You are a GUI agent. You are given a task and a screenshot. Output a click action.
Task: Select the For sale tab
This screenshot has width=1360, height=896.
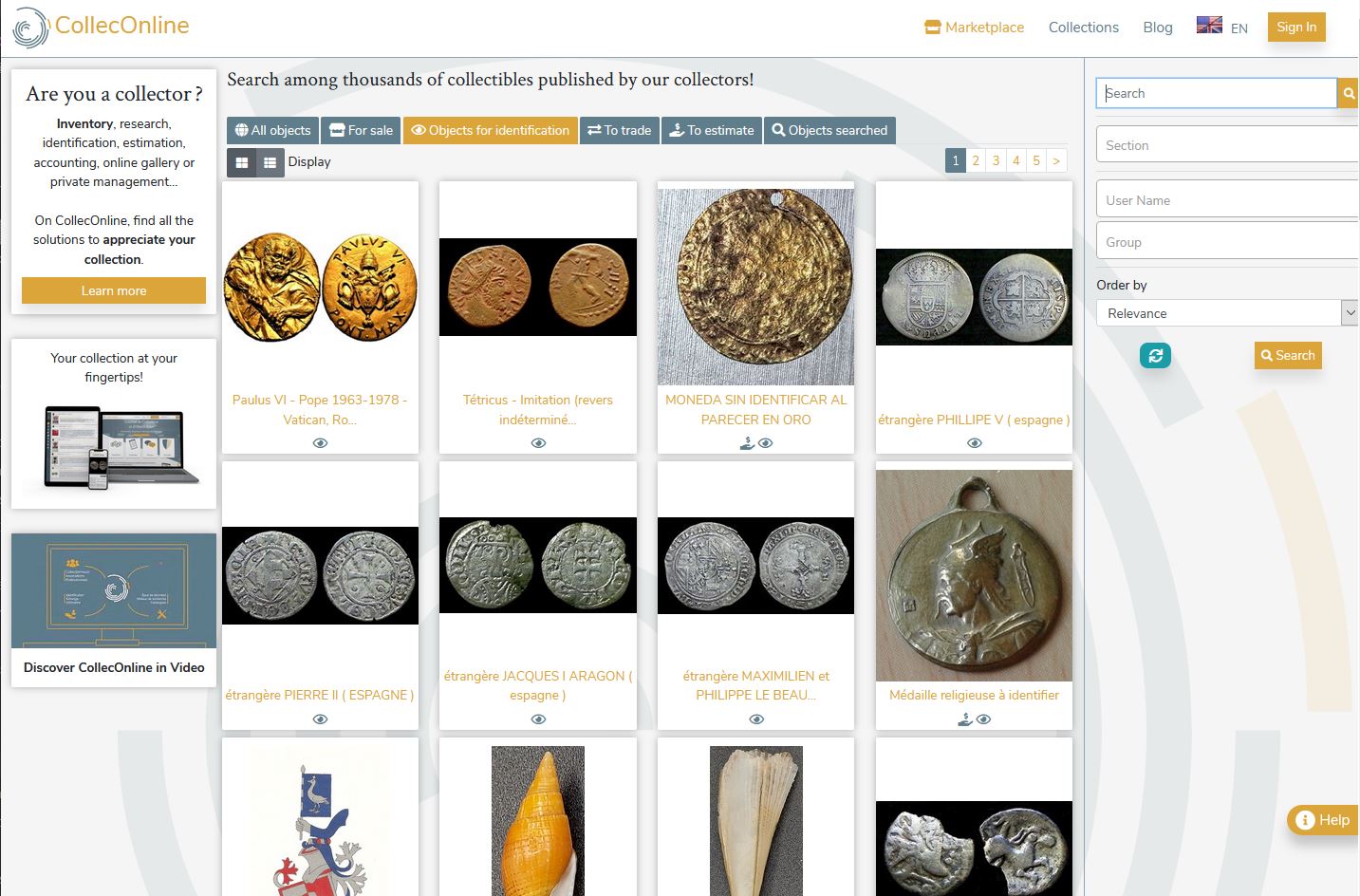pos(361,130)
